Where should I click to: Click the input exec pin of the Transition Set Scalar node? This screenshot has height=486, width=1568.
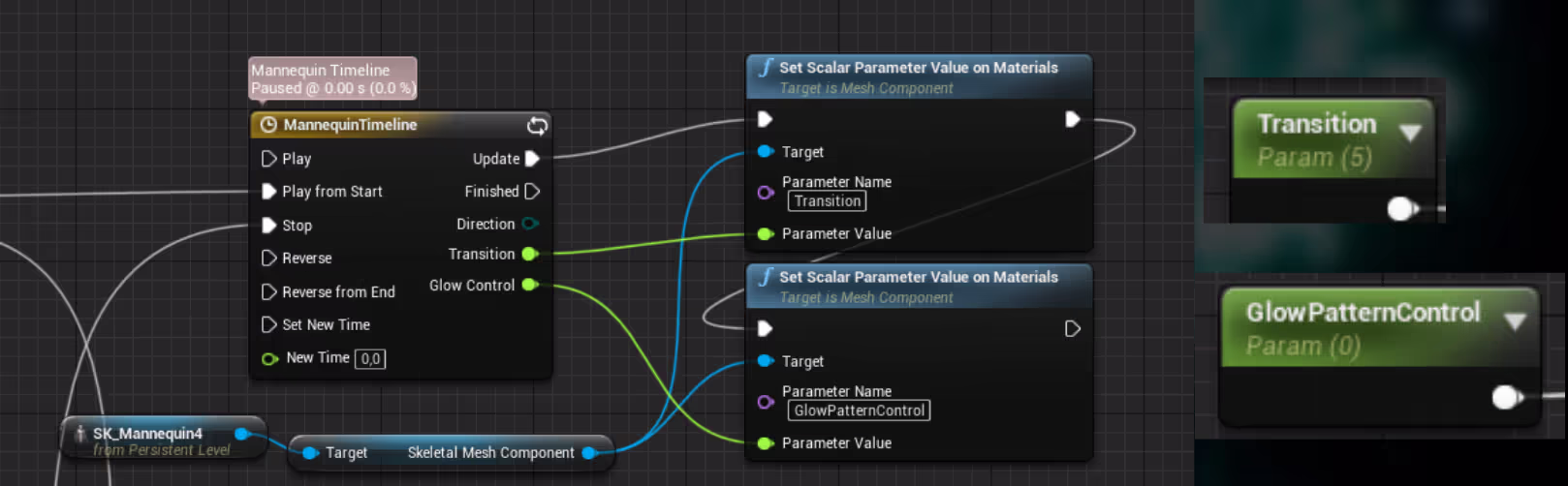click(x=765, y=119)
